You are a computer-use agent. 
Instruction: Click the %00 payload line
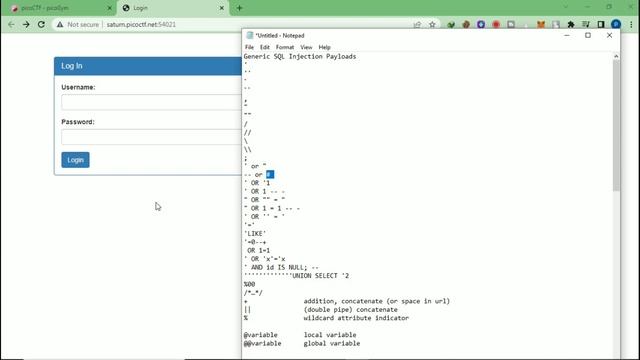249,284
